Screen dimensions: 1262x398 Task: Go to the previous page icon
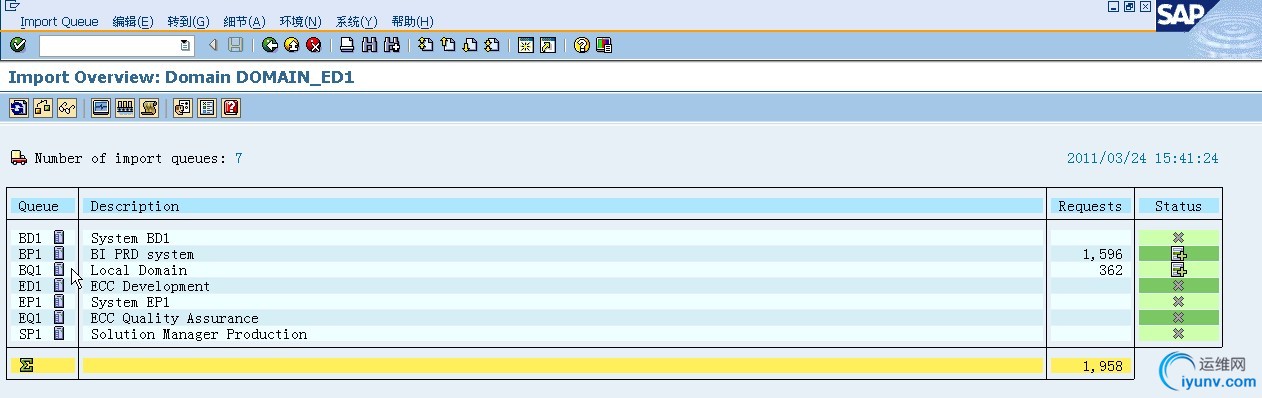tap(447, 45)
